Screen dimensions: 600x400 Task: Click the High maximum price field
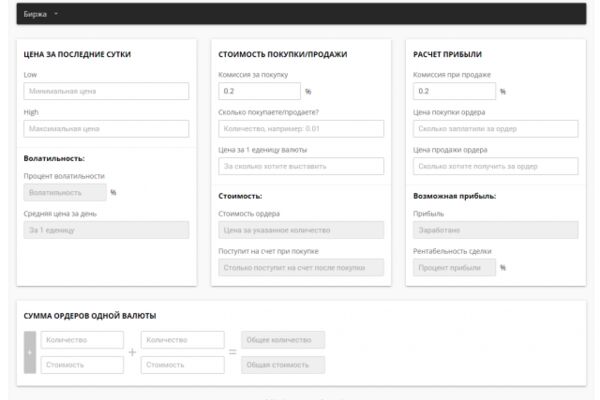coord(106,129)
